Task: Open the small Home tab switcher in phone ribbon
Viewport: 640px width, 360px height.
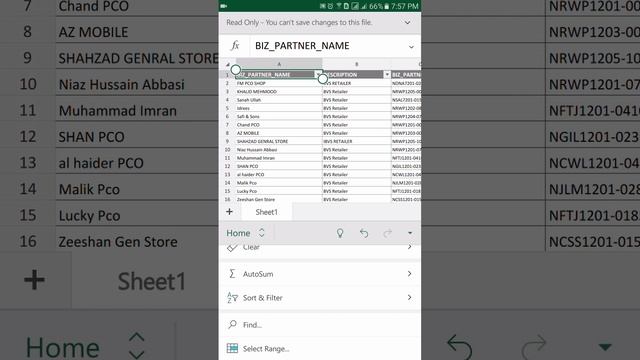Action: point(246,233)
